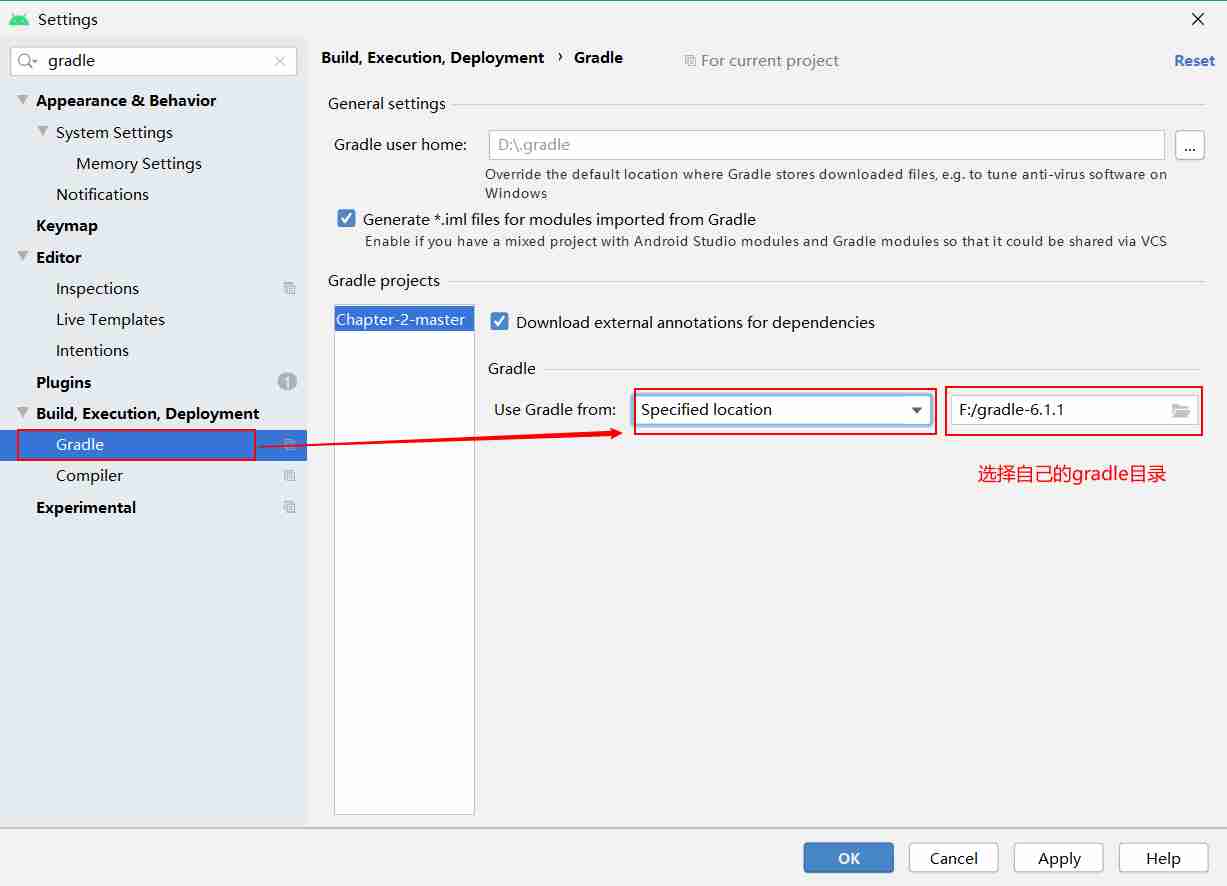Click the Plugins update count badge
Image resolution: width=1227 pixels, height=886 pixels.
287,382
